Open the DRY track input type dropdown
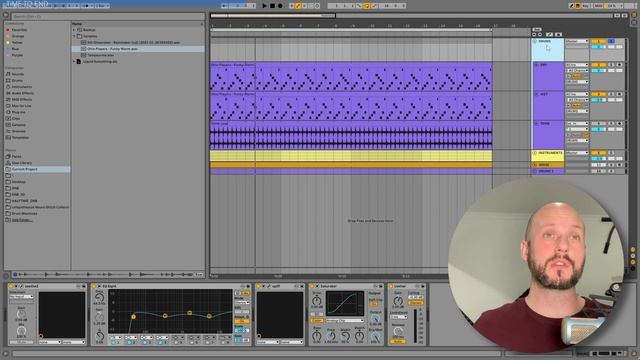Screen dimensions: 640x360 (577, 65)
